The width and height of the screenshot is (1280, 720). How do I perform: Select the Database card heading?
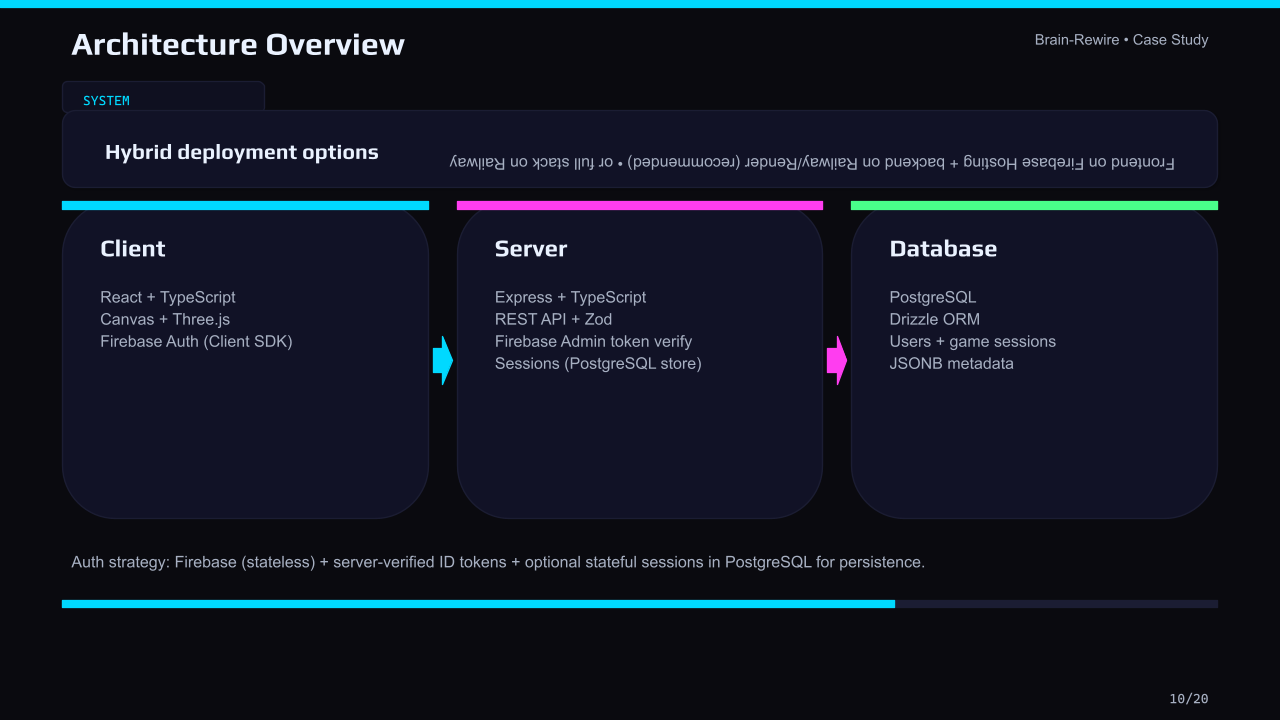coord(943,249)
